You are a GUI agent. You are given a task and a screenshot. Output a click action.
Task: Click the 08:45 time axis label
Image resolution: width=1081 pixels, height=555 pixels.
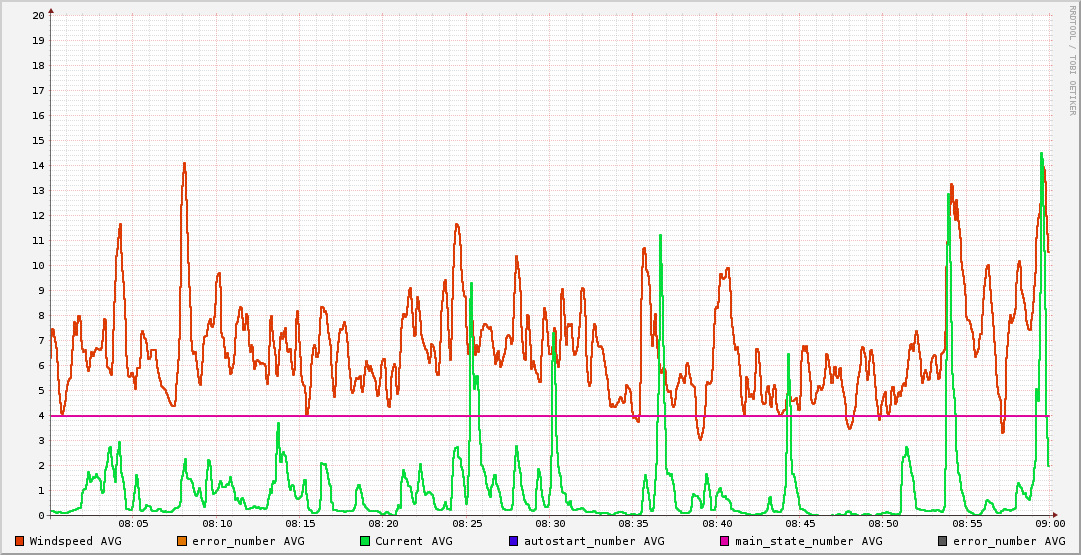801,523
